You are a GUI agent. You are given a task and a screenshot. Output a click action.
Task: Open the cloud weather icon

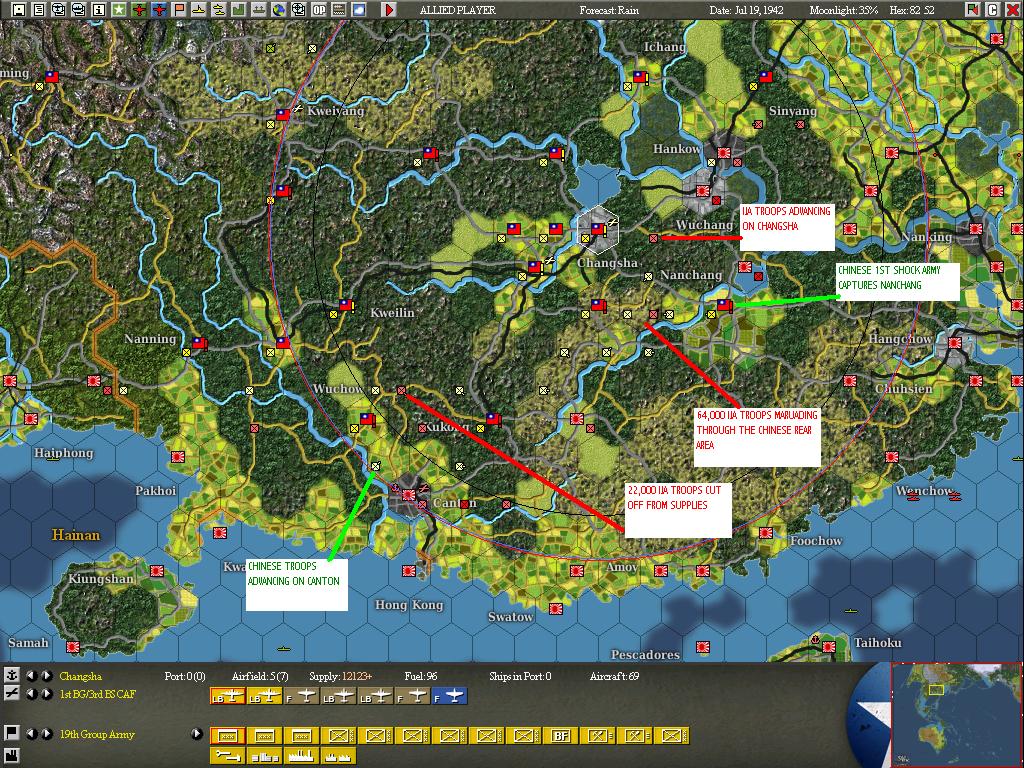(x=359, y=10)
